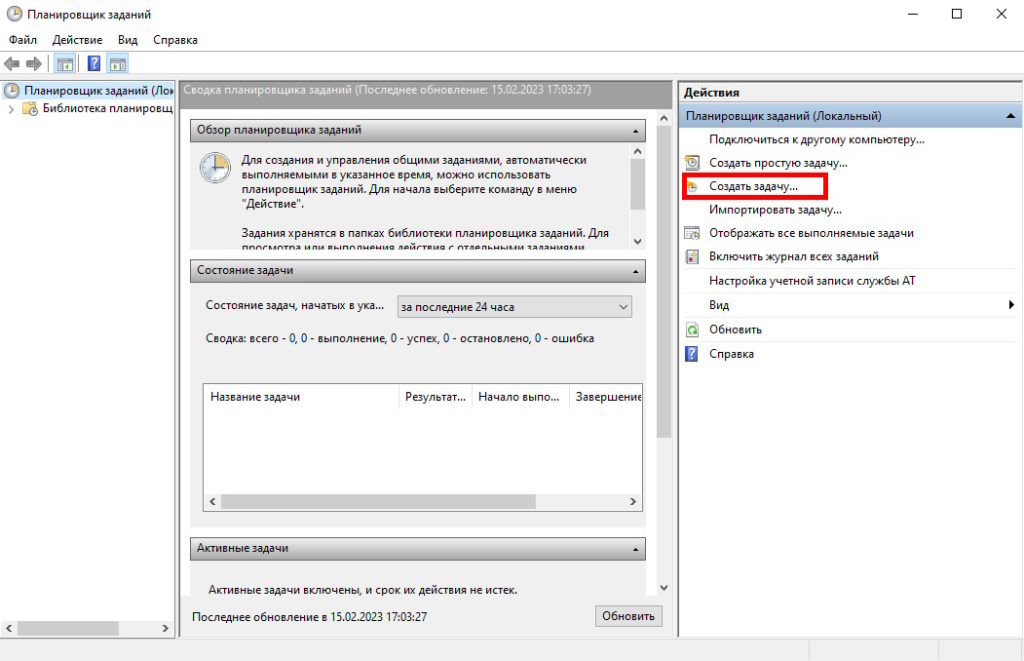Collapse the 'Состояние задачи' section
This screenshot has width=1024, height=661.
point(634,271)
